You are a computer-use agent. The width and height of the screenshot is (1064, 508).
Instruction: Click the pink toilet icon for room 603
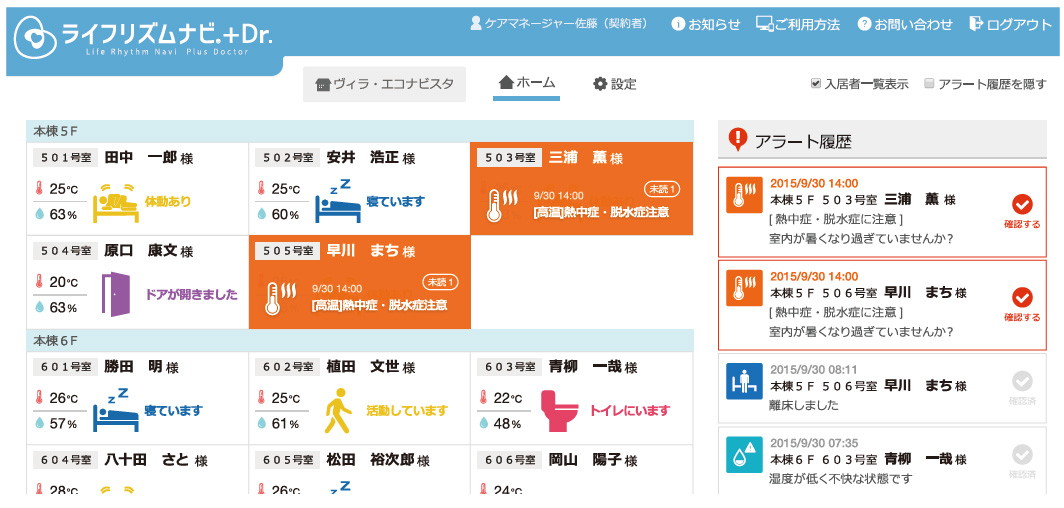click(x=559, y=410)
